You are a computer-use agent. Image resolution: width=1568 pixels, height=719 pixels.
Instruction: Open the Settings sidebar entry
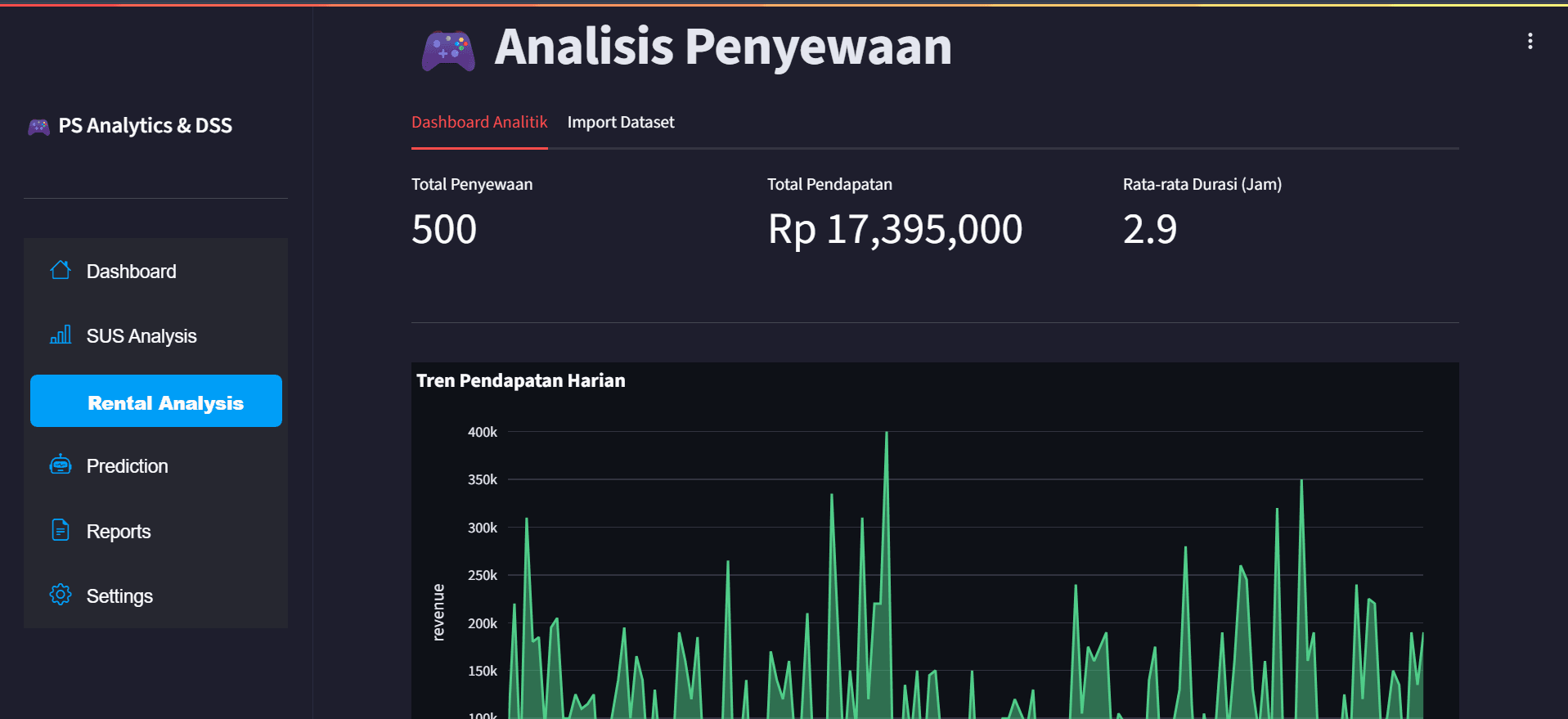point(156,595)
